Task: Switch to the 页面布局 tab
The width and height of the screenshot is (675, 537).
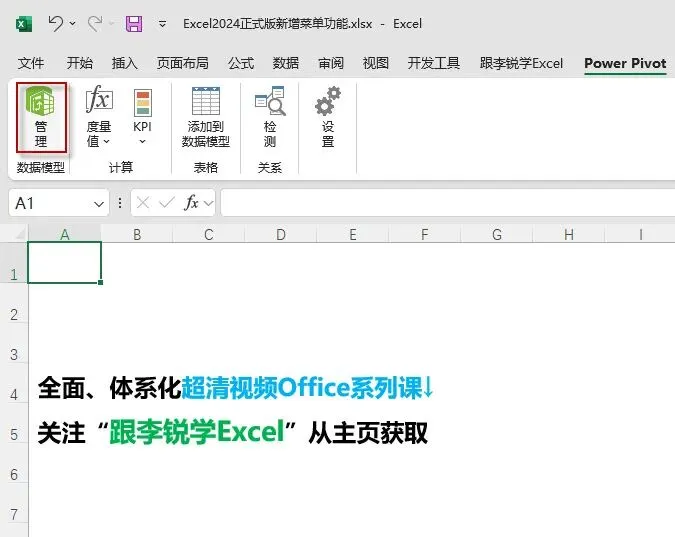Action: [x=183, y=63]
